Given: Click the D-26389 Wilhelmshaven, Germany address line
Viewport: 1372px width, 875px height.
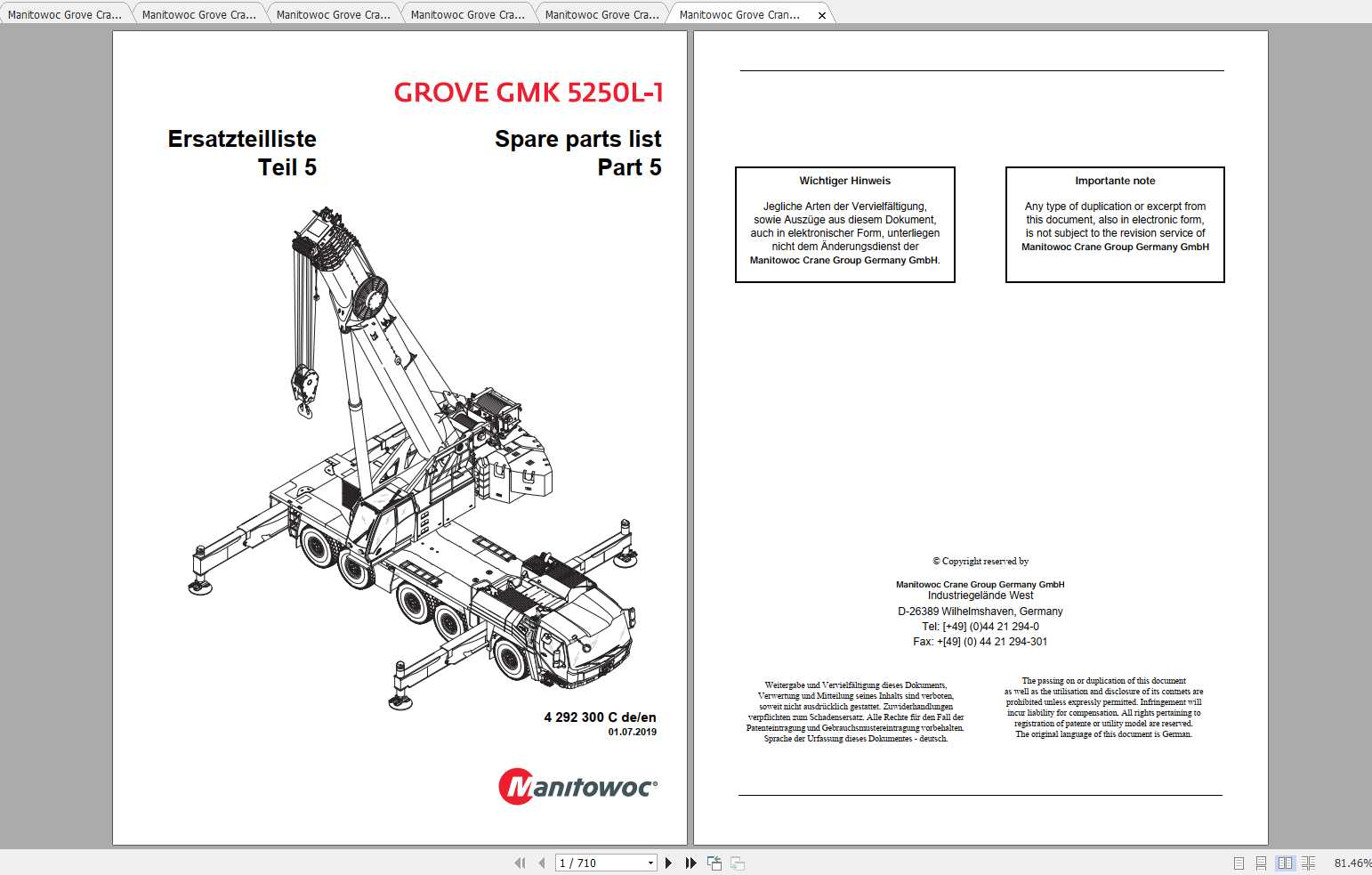Looking at the screenshot, I should 981,612.
